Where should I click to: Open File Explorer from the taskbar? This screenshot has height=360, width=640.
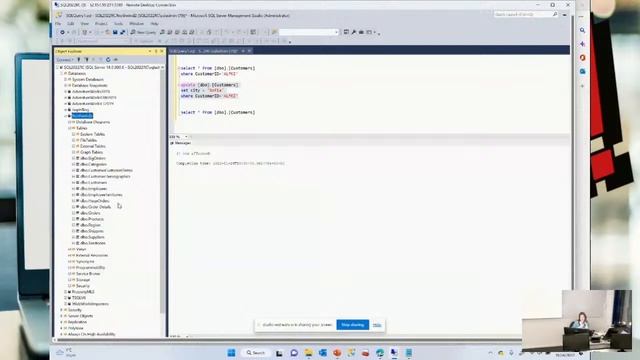click(x=308, y=353)
